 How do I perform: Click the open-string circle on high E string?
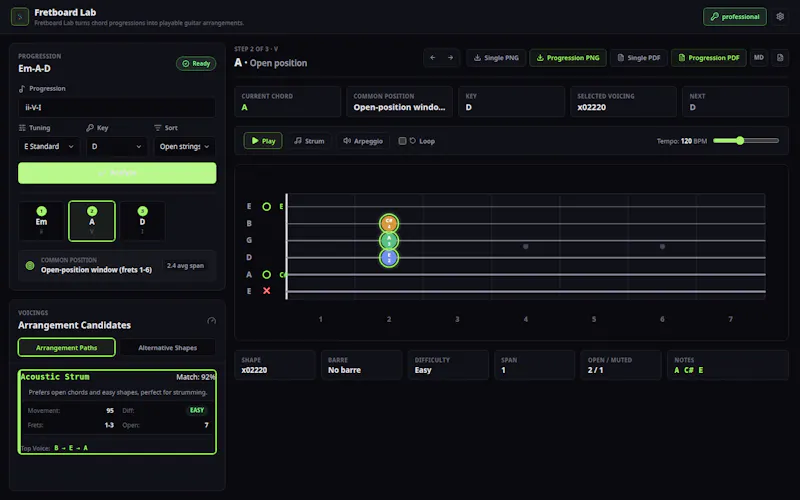[x=266, y=207]
